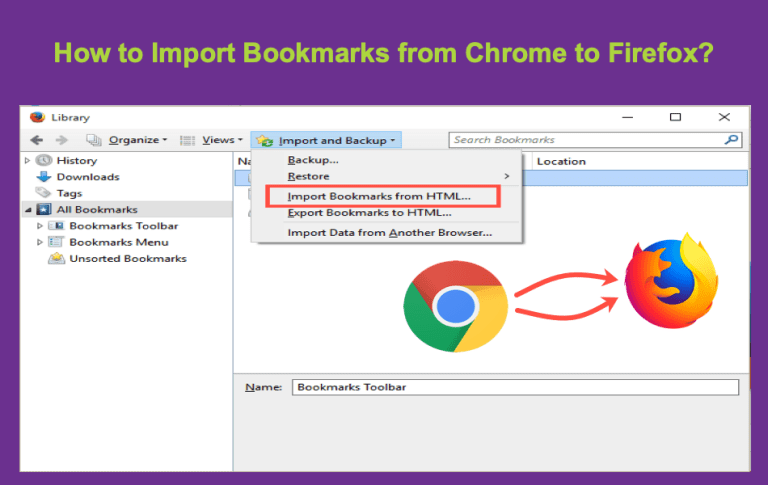Click the Bookmarks Toolbar folder icon
Screen dimensions: 768x485
coord(56,226)
